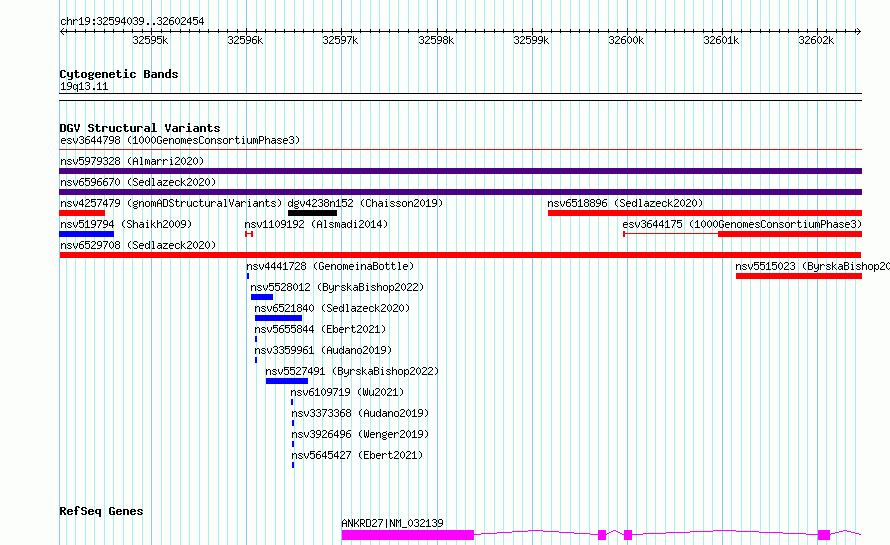
Task: Click the black bar of dgv4238n152
Action: tap(312, 213)
